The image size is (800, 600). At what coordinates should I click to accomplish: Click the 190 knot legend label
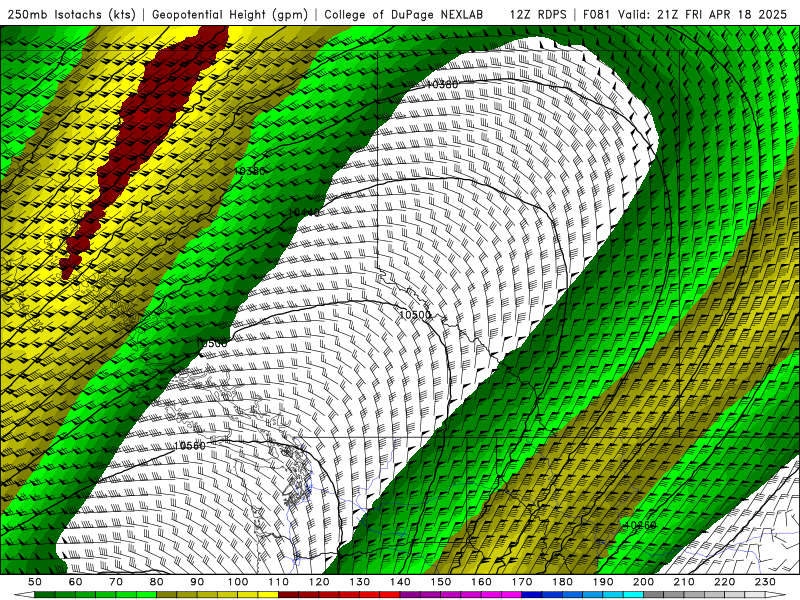click(603, 582)
